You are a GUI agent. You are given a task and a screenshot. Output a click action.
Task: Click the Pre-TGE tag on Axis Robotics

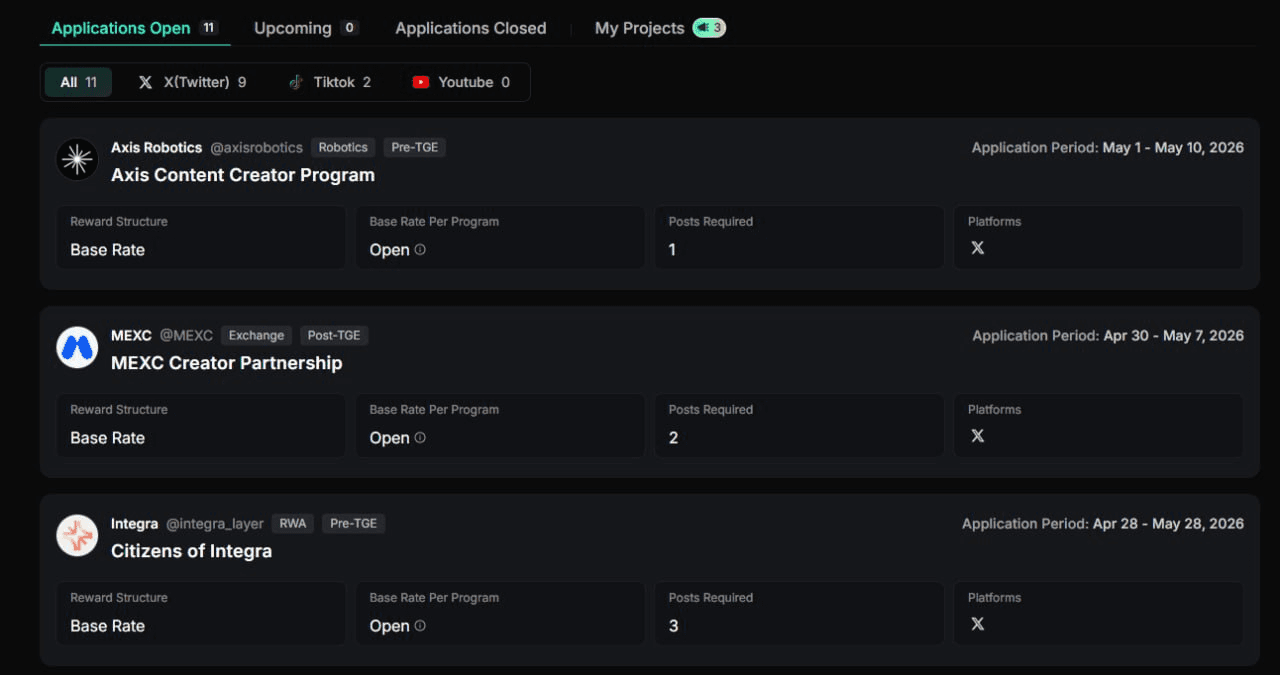coord(415,148)
